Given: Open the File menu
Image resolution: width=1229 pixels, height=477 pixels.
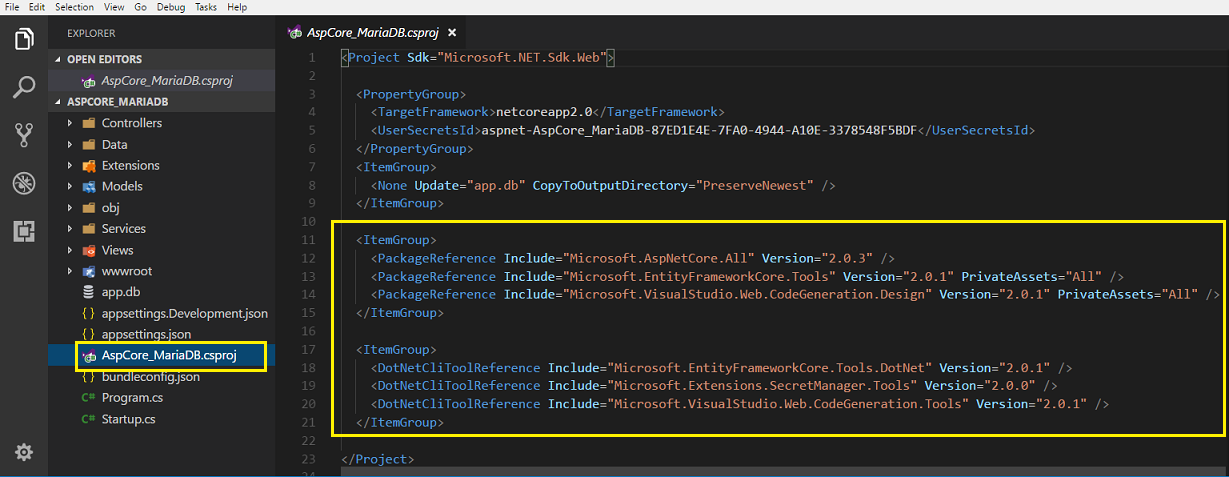Looking at the screenshot, I should [x=12, y=6].
